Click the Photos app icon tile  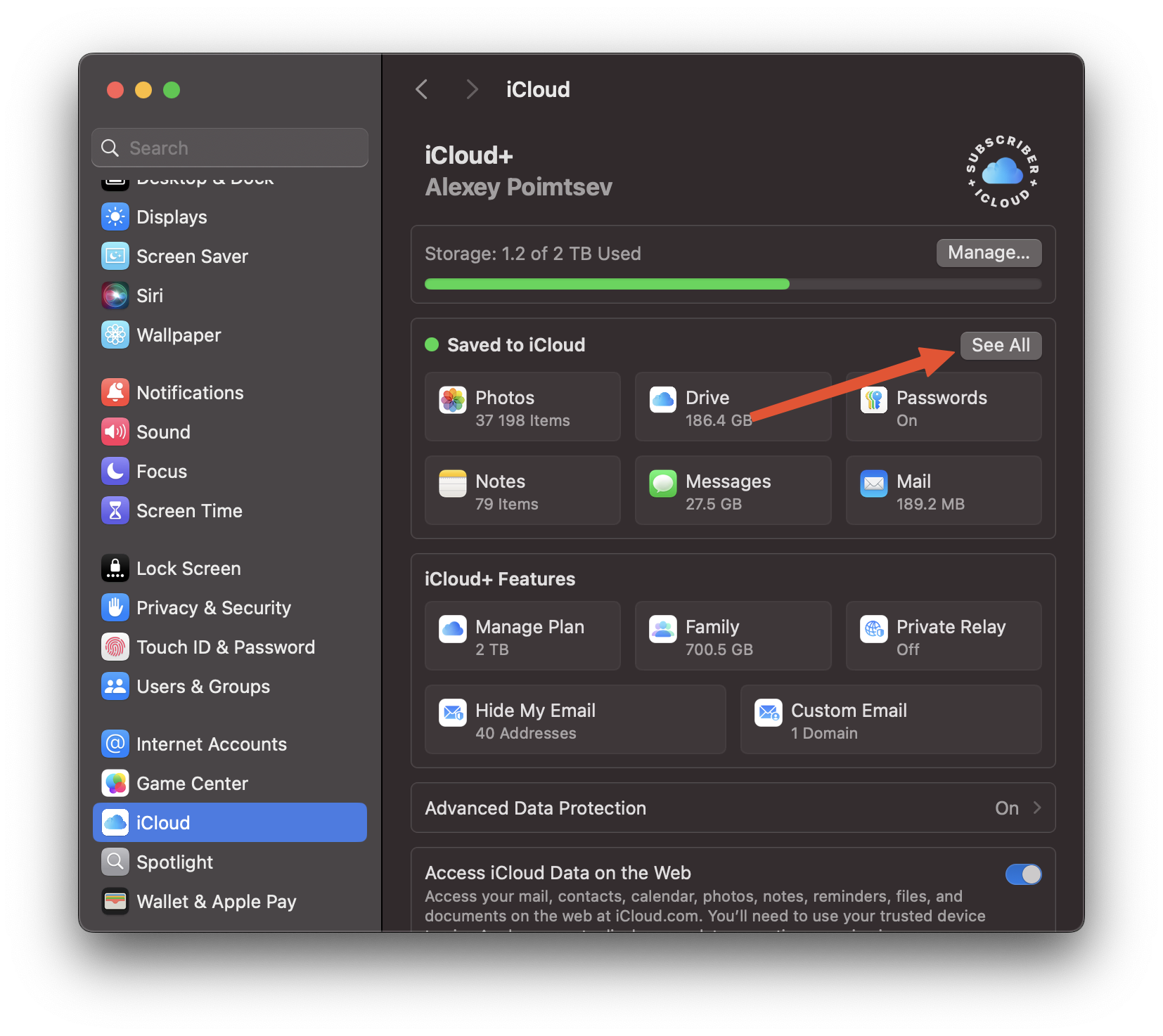(x=453, y=401)
